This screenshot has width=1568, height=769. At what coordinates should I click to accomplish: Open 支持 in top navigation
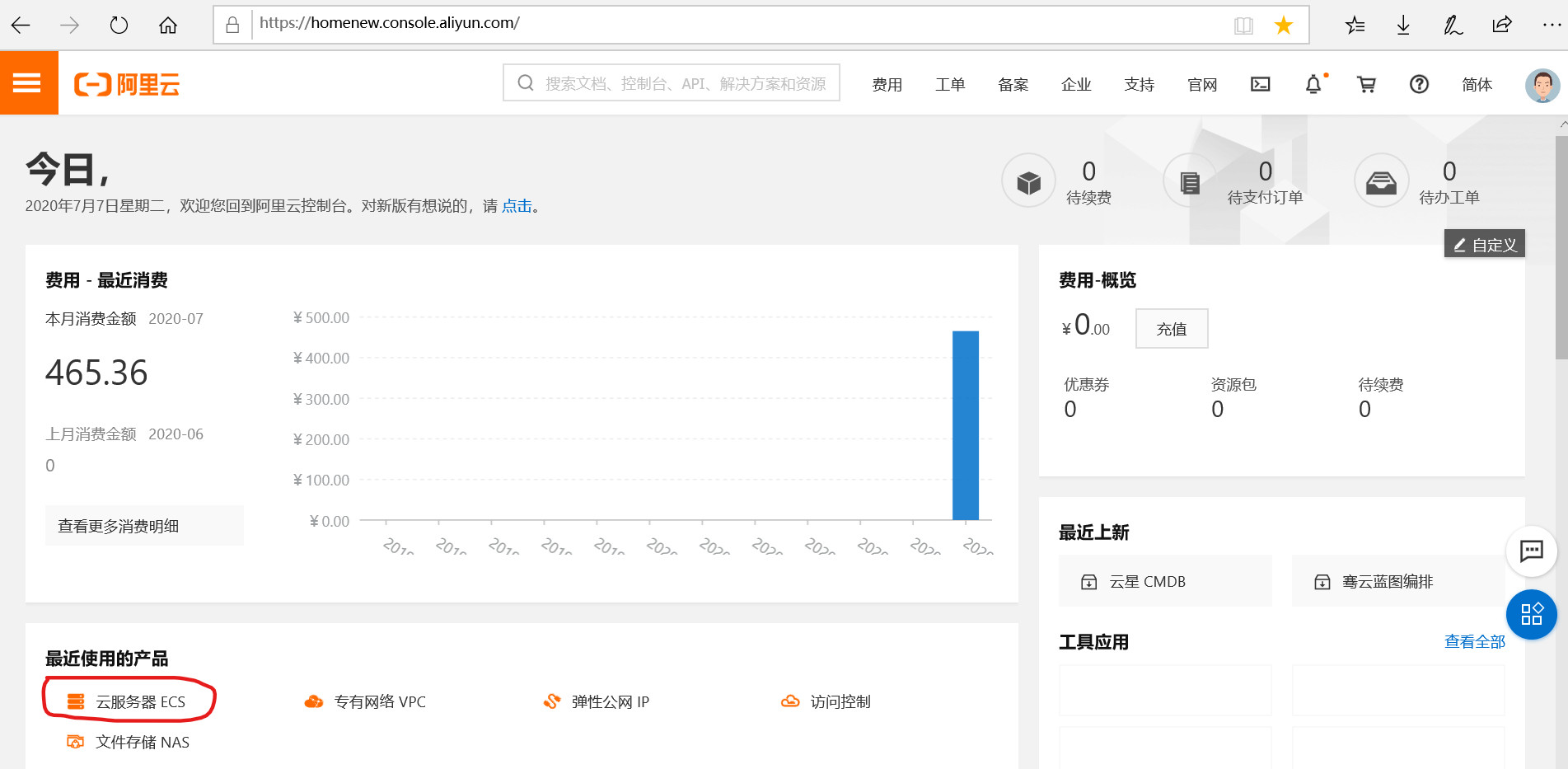(x=1140, y=84)
